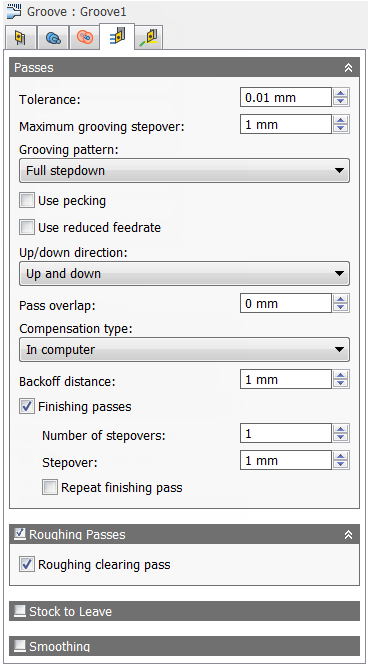Open the Radii tab icon
Viewport: 368px width, 664px height.
click(x=84, y=38)
